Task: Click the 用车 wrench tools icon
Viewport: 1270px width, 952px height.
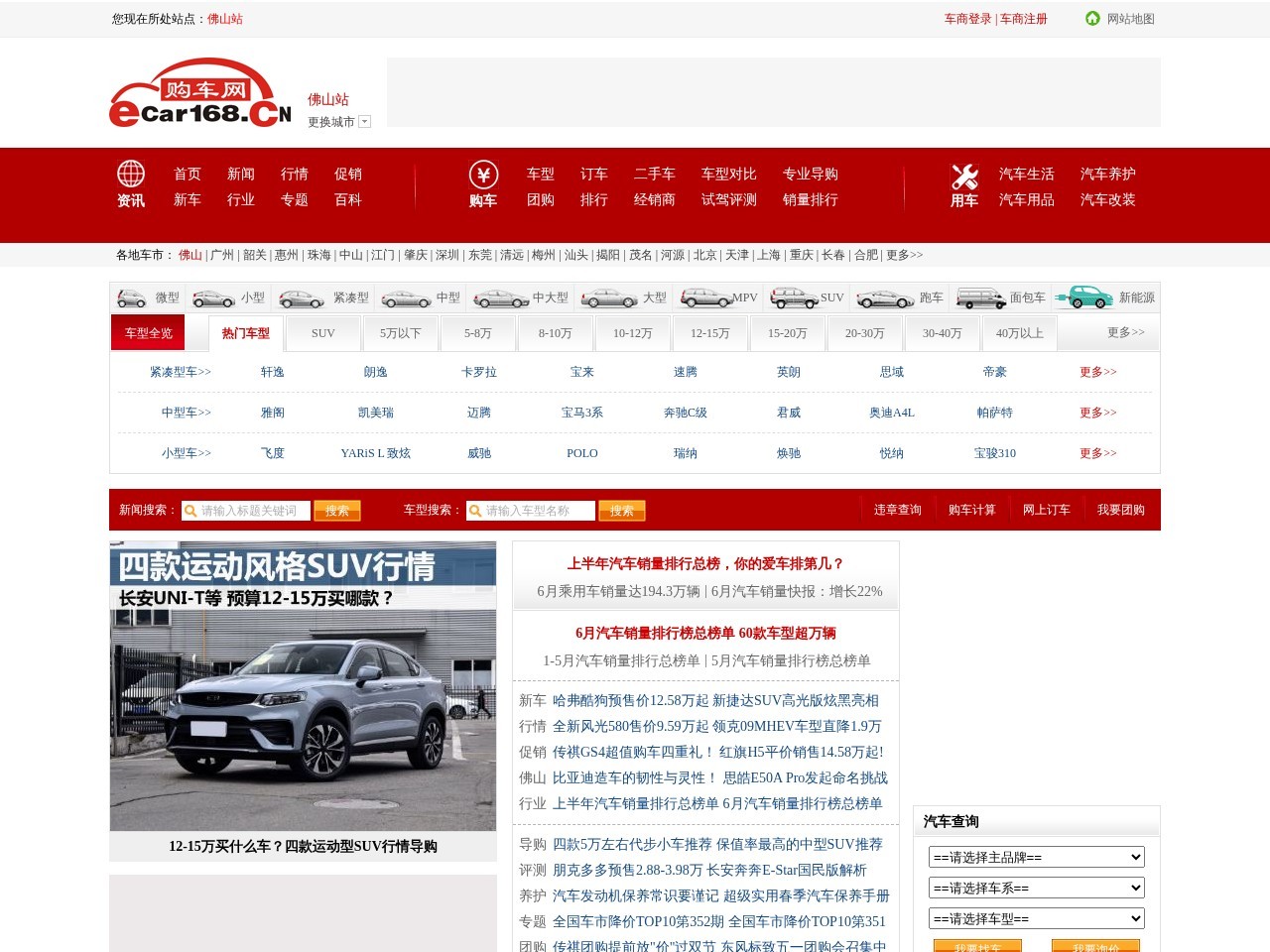Action: 964,176
